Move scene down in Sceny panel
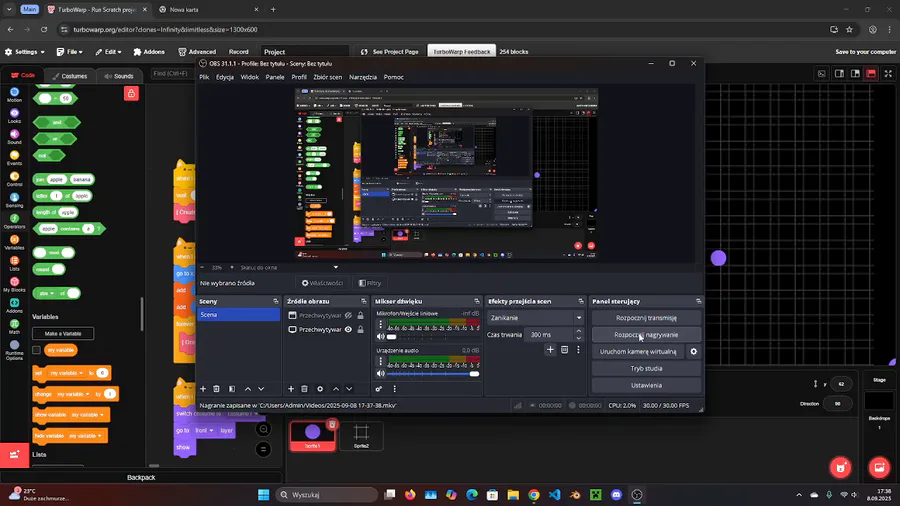This screenshot has width=900, height=506. (261, 389)
